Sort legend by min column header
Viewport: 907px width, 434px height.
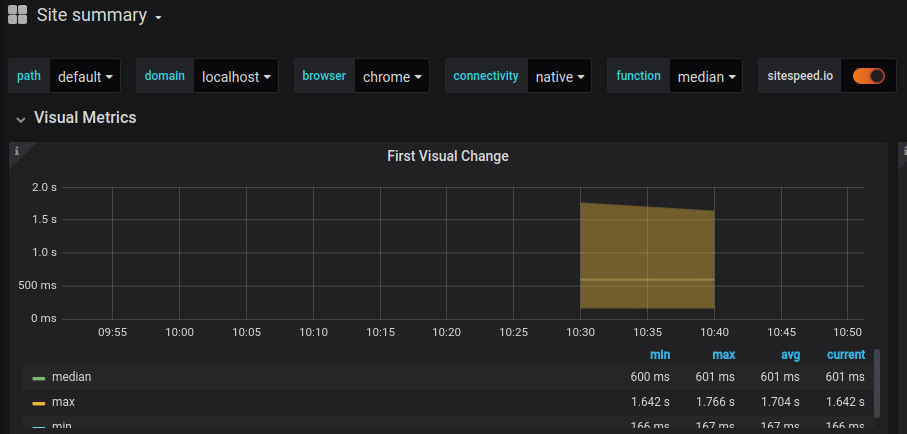coord(660,355)
